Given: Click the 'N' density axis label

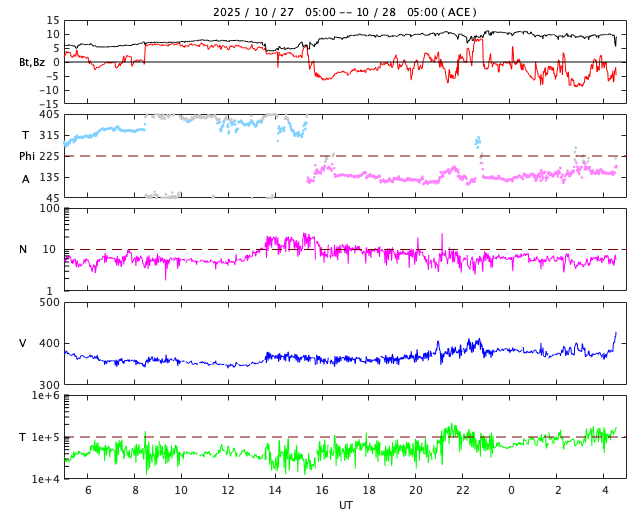Looking at the screenshot, I should (x=23, y=249).
